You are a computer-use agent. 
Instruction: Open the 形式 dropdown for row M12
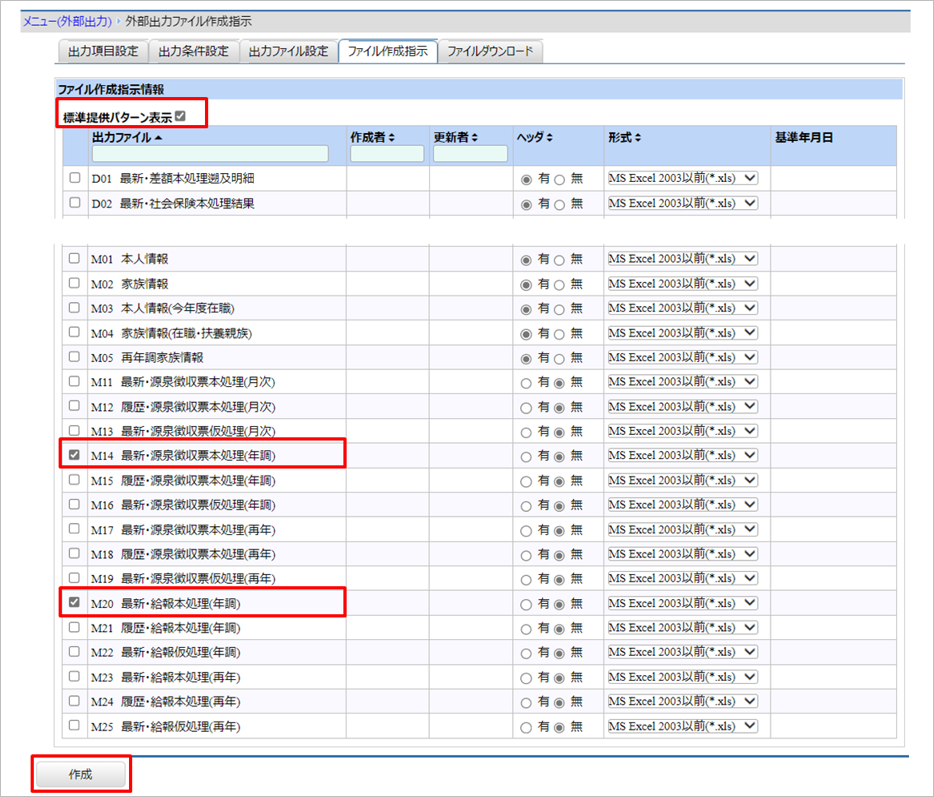point(683,406)
